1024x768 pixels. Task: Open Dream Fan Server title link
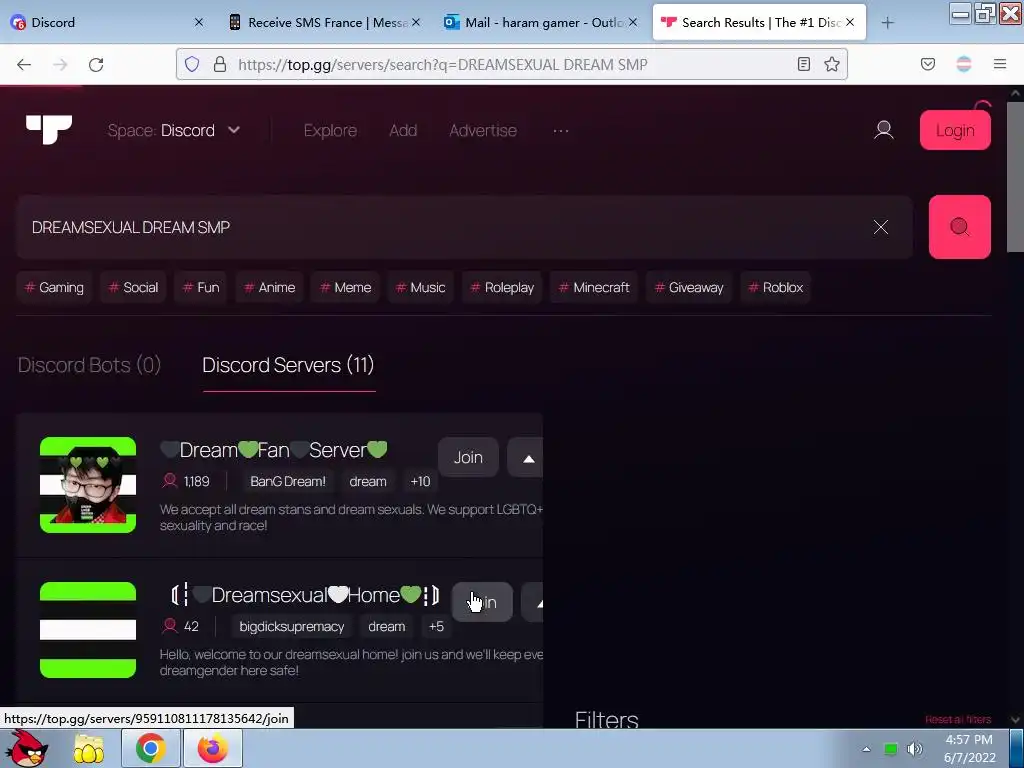[x=274, y=450]
